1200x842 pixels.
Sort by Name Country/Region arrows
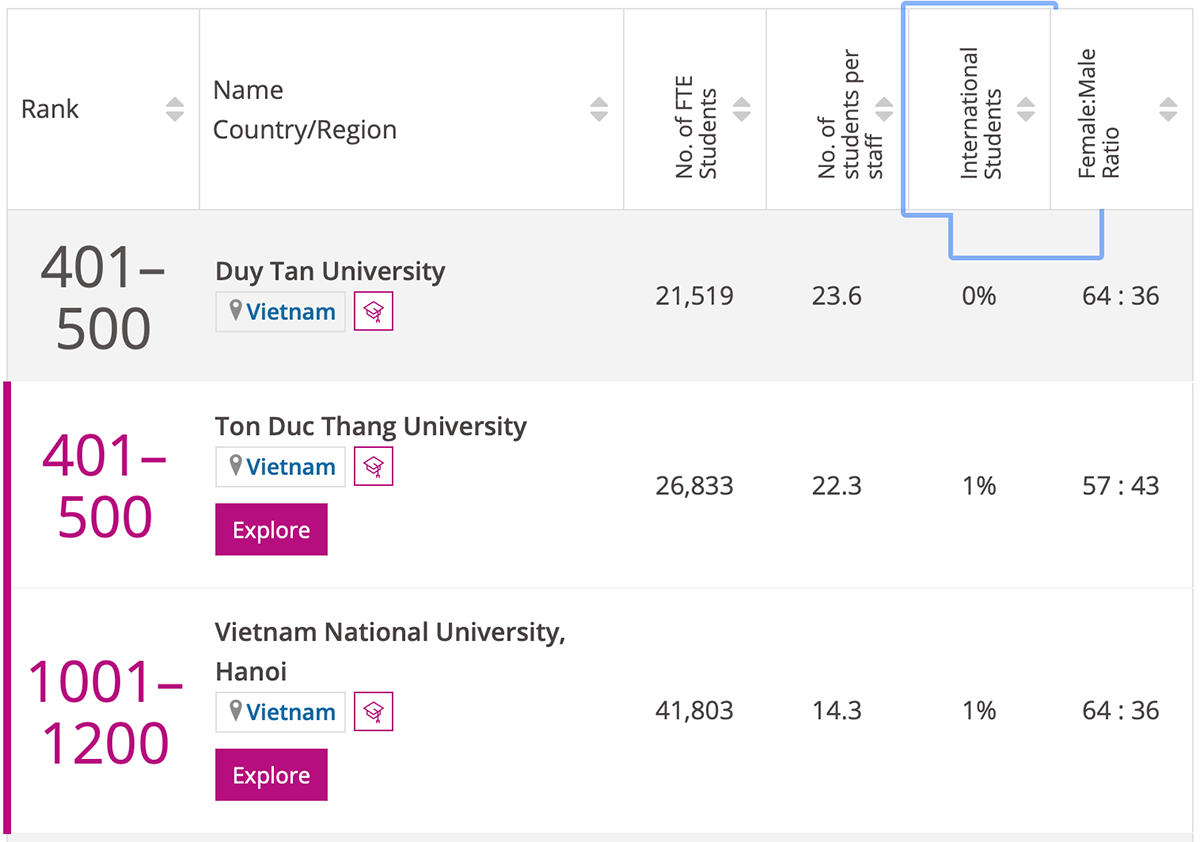(599, 110)
